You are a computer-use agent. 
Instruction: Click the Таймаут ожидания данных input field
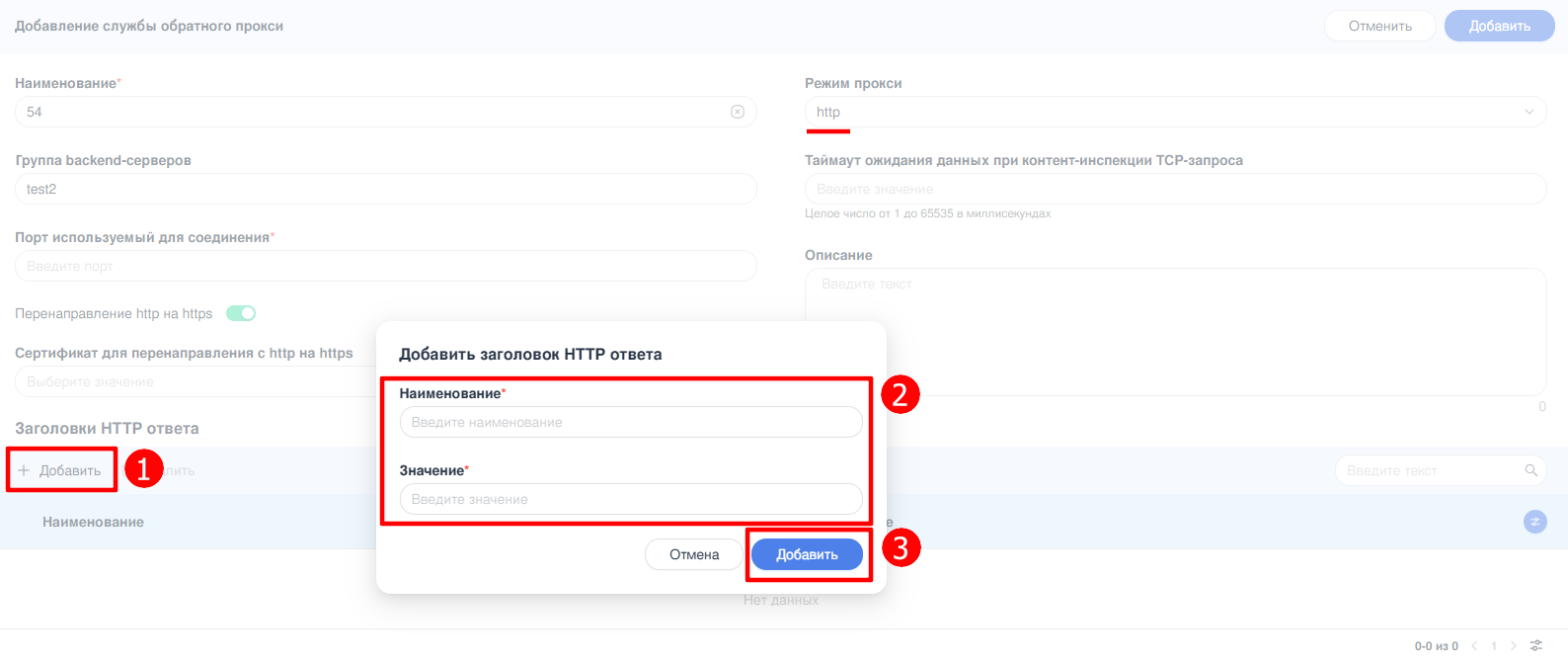(x=1176, y=189)
